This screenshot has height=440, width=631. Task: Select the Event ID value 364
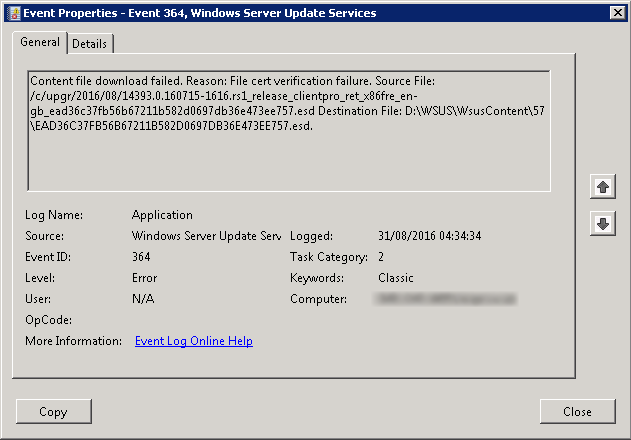coord(141,257)
